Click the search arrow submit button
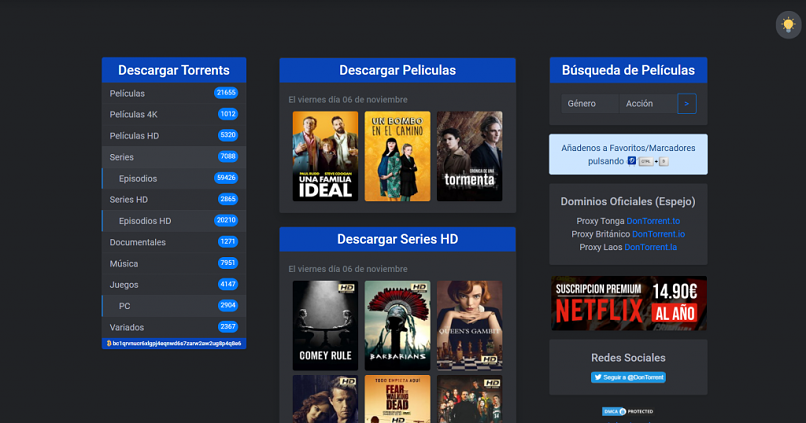 [x=687, y=103]
